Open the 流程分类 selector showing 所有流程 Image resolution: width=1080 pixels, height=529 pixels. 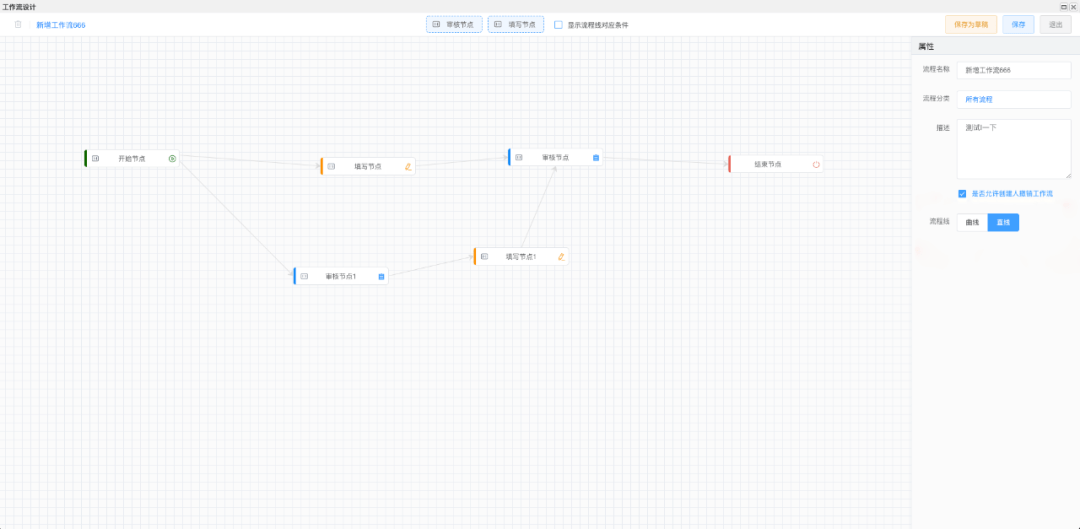click(1013, 100)
